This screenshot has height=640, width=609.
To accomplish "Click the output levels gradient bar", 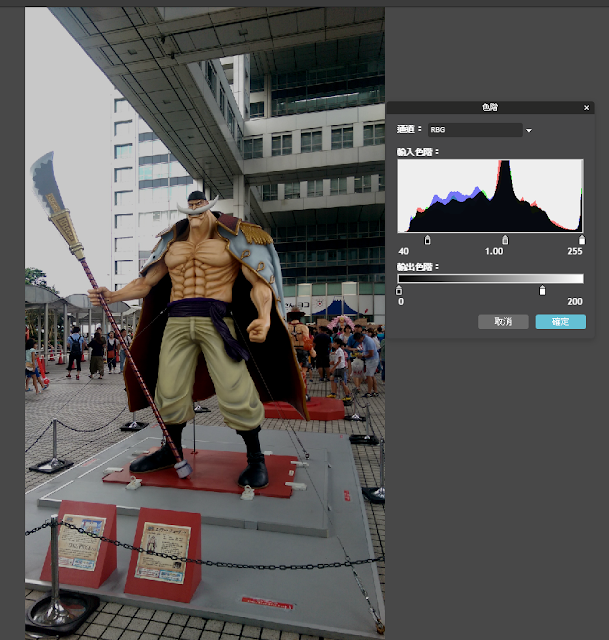I will pos(490,279).
